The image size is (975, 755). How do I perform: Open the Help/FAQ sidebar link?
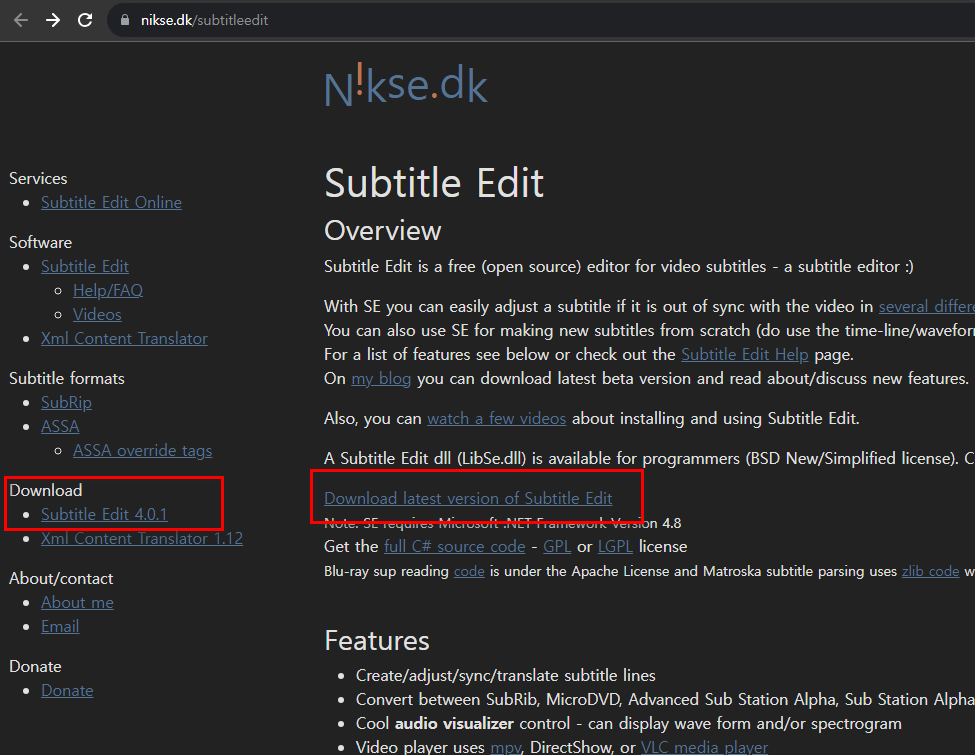pos(108,290)
